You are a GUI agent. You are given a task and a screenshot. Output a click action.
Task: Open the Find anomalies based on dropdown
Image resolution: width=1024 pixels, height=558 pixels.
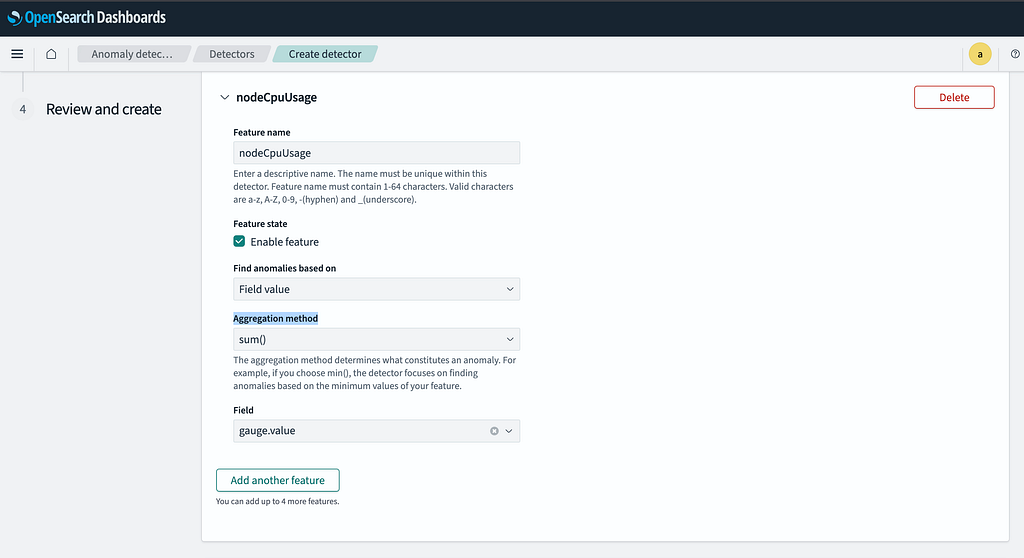tap(376, 289)
